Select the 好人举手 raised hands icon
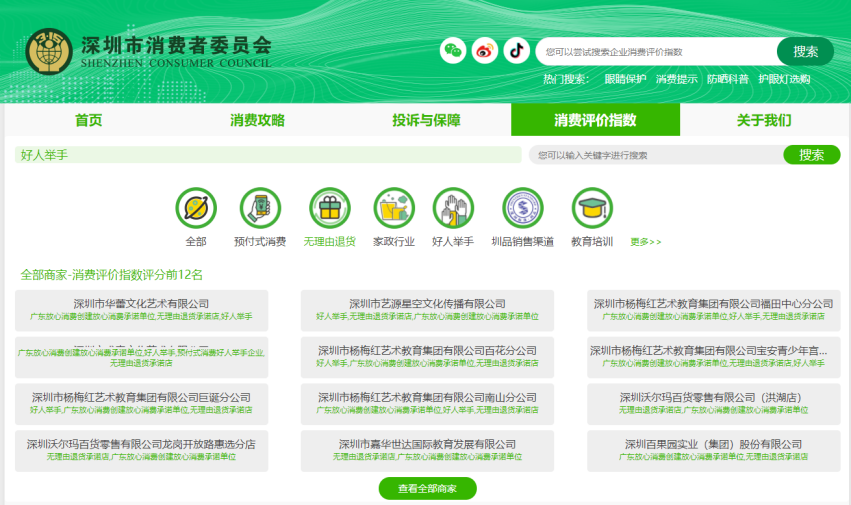The image size is (851, 505). coord(453,208)
